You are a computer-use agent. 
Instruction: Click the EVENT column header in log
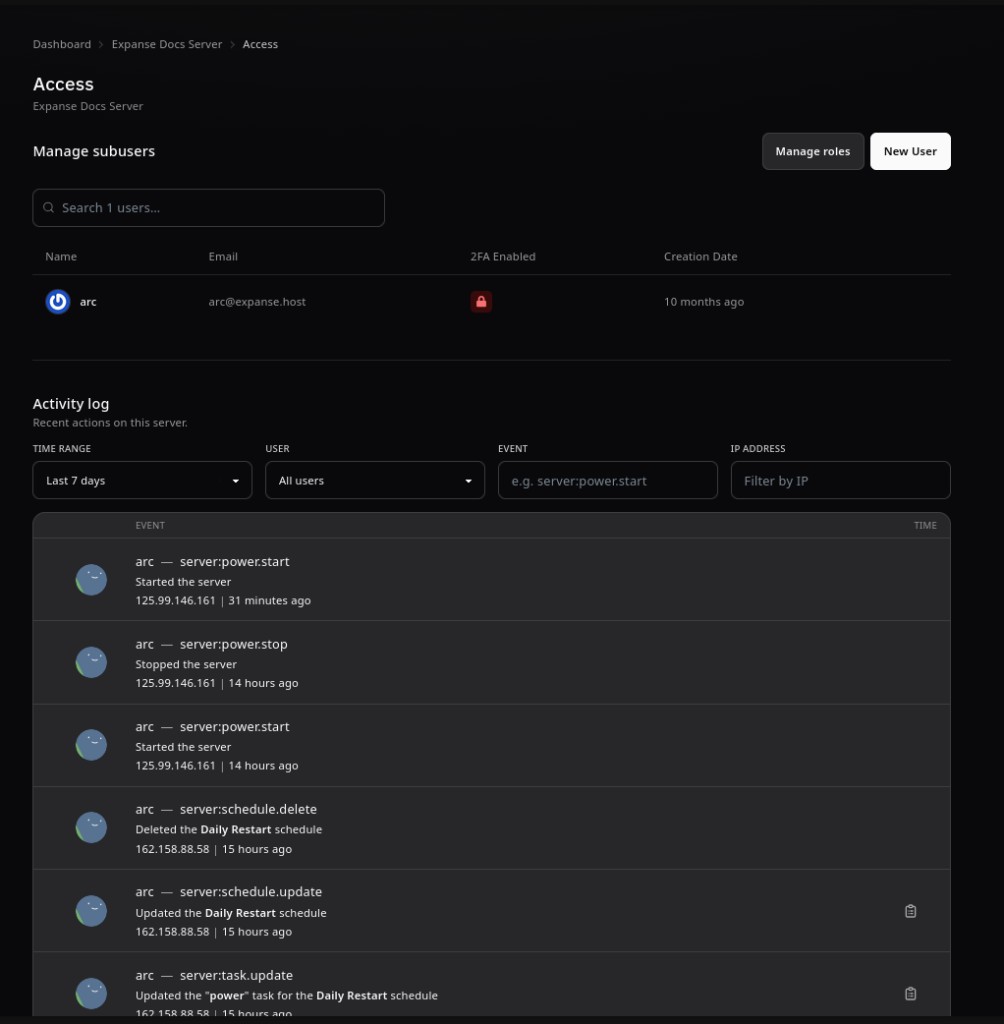click(150, 525)
